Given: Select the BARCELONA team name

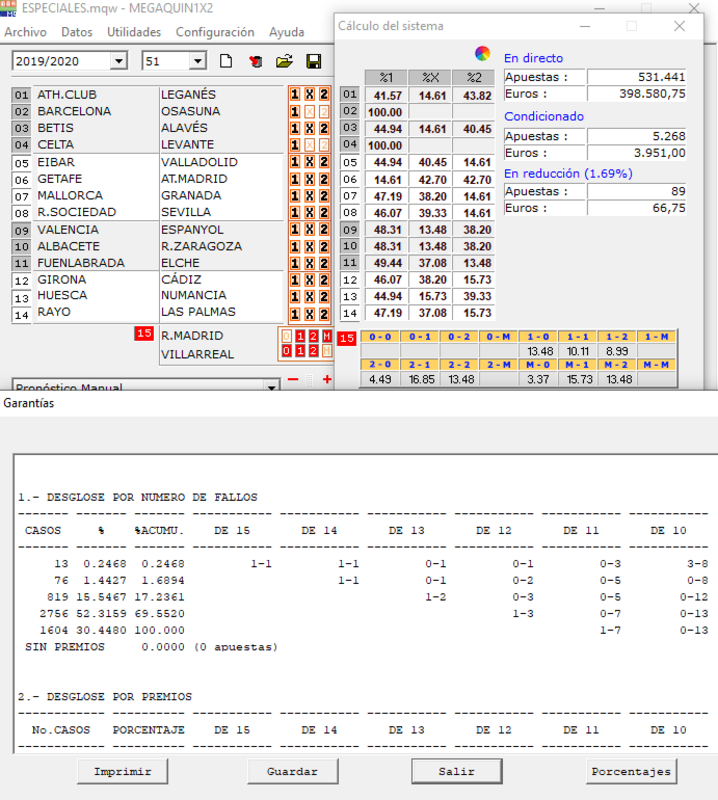Looking at the screenshot, I should (74, 111).
